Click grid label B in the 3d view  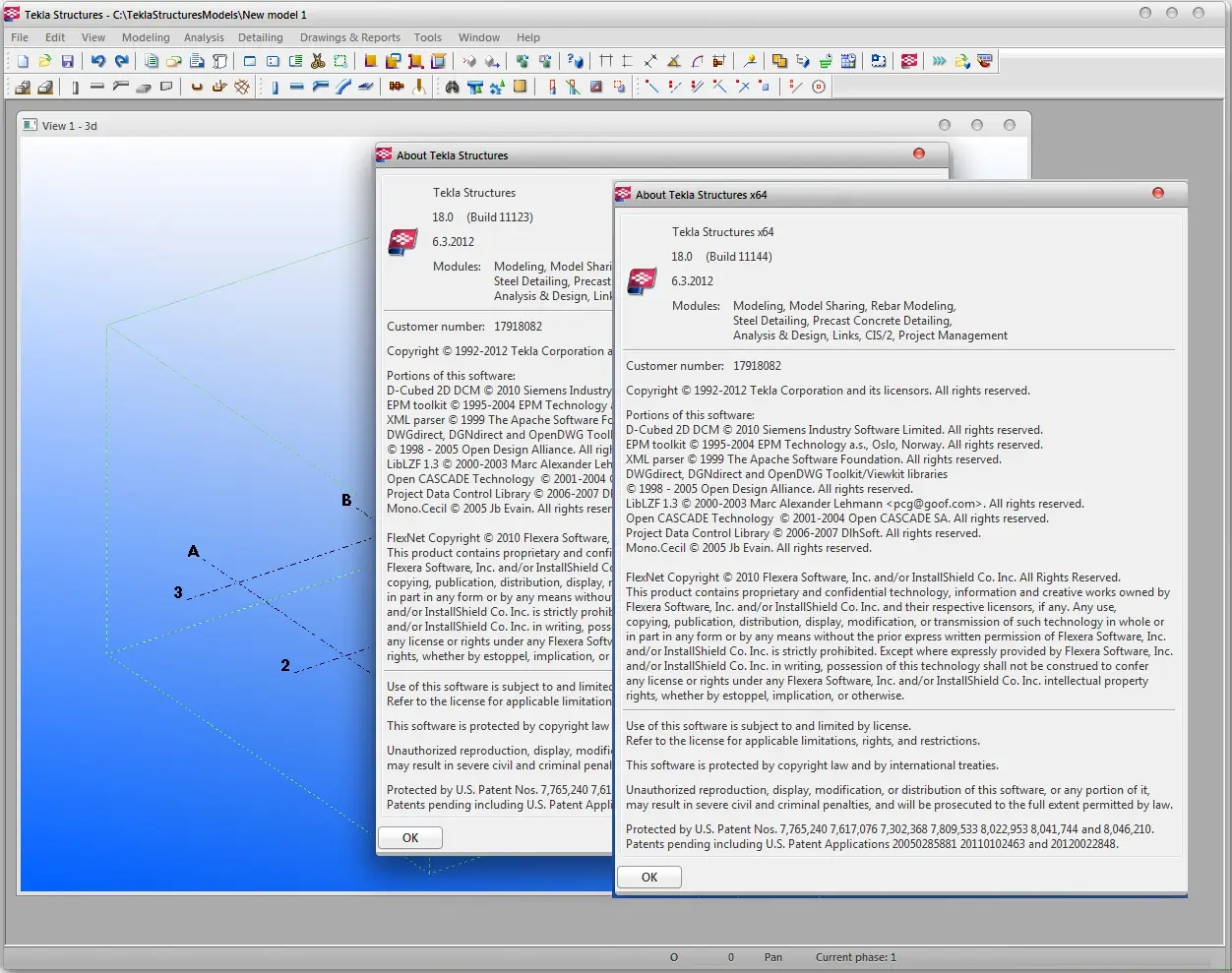(346, 500)
